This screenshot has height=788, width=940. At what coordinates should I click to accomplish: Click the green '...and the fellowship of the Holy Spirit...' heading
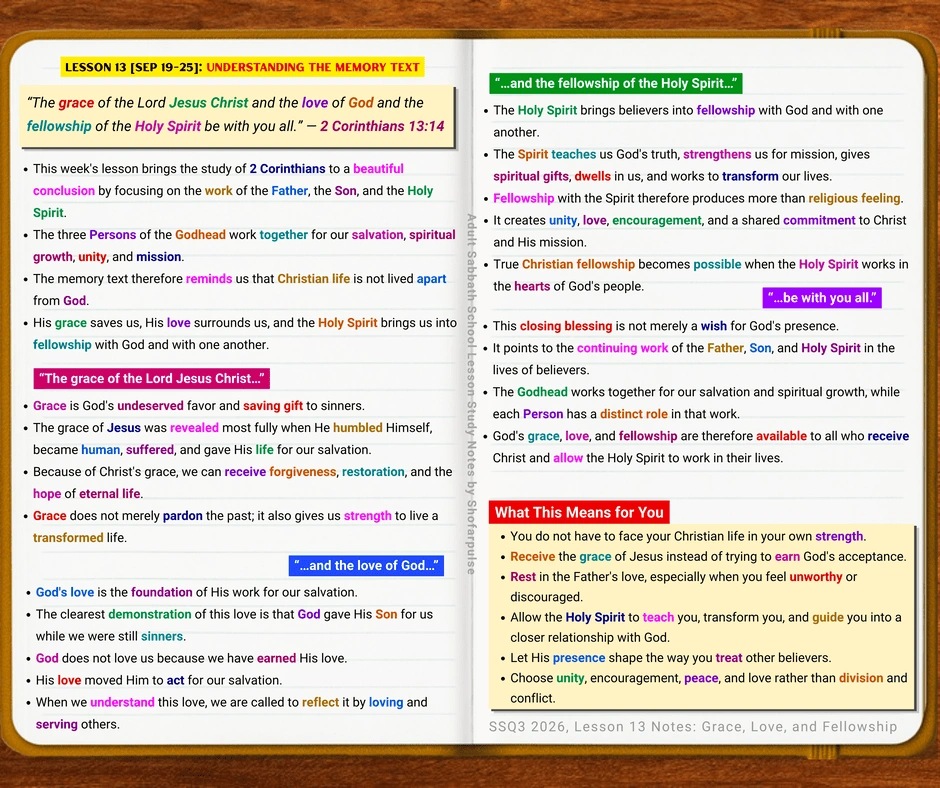tap(616, 83)
